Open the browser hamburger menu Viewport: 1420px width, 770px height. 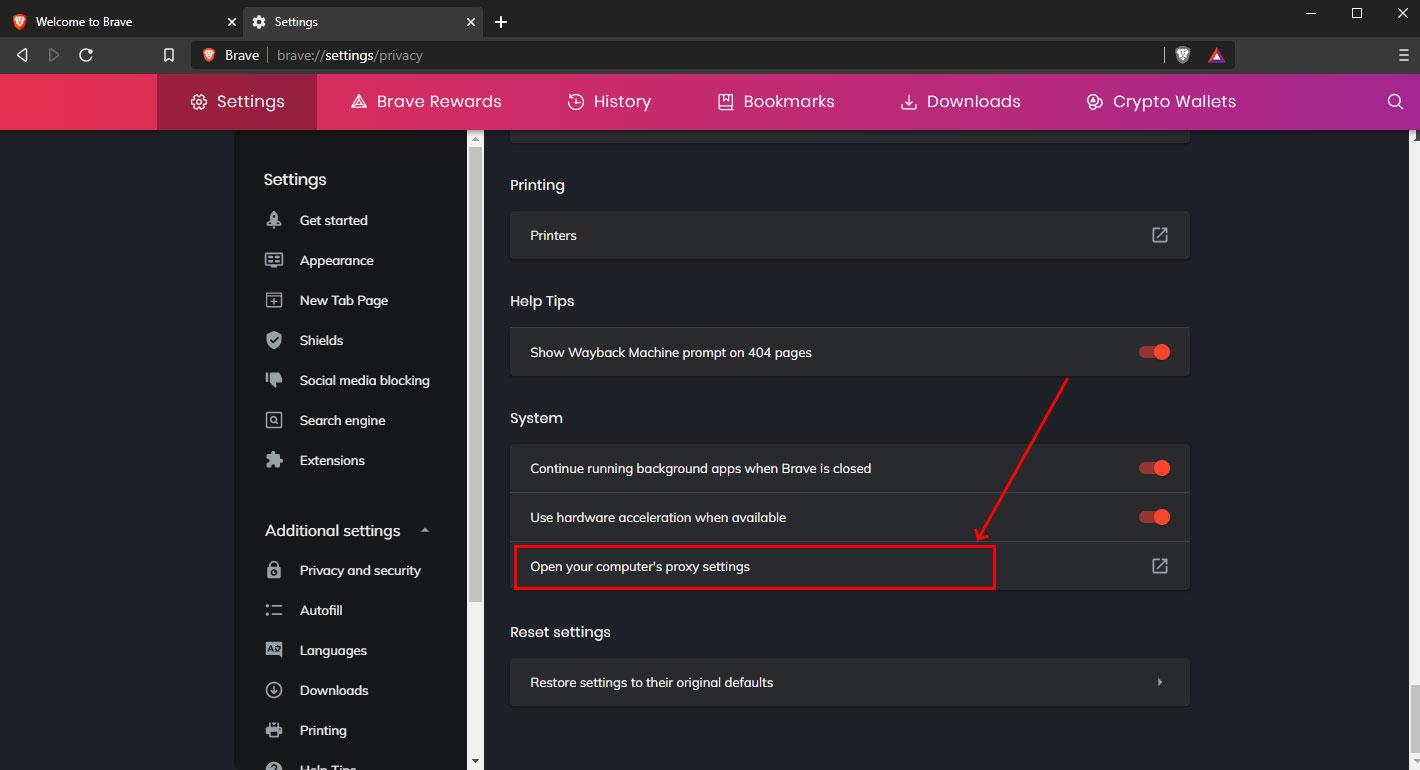(1404, 55)
